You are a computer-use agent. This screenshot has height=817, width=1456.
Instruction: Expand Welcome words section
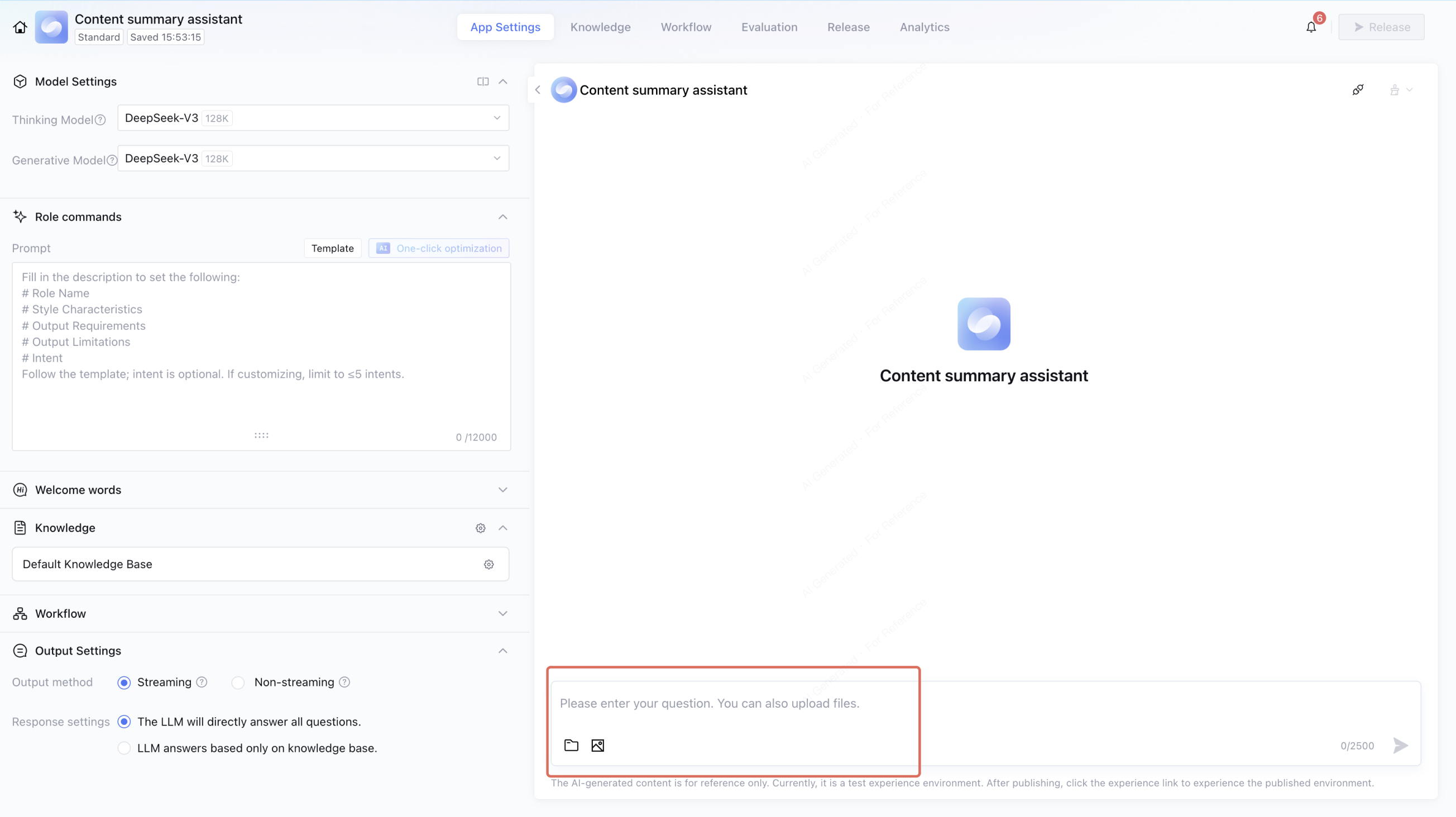point(502,490)
